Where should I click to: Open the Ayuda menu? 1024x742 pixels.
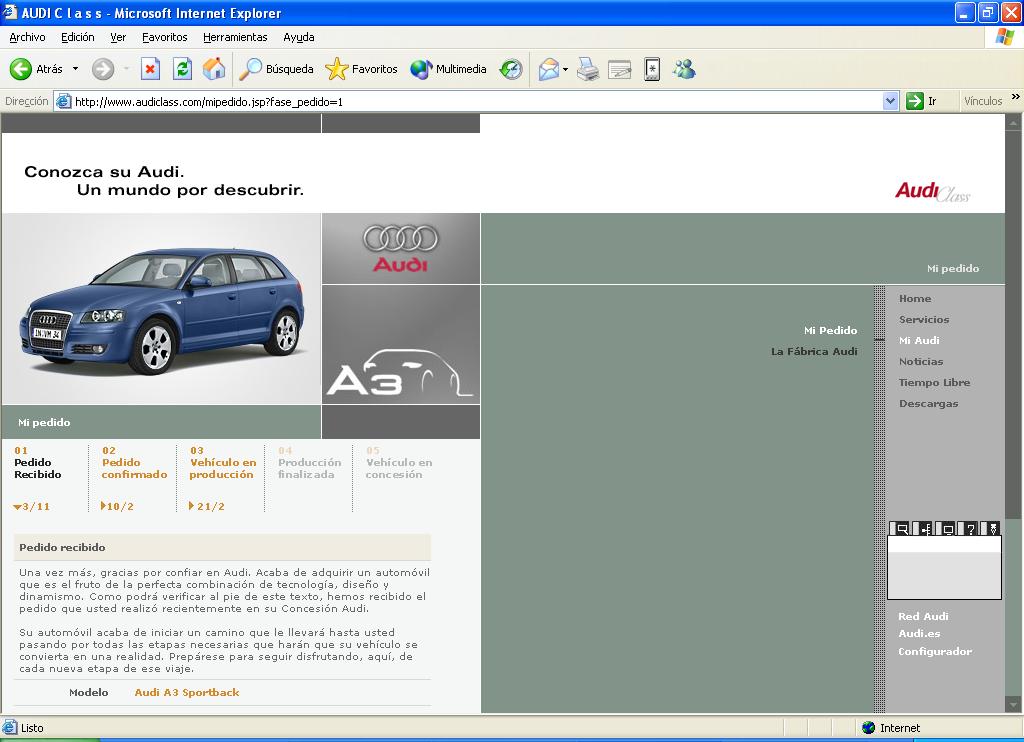pyautogui.click(x=298, y=37)
